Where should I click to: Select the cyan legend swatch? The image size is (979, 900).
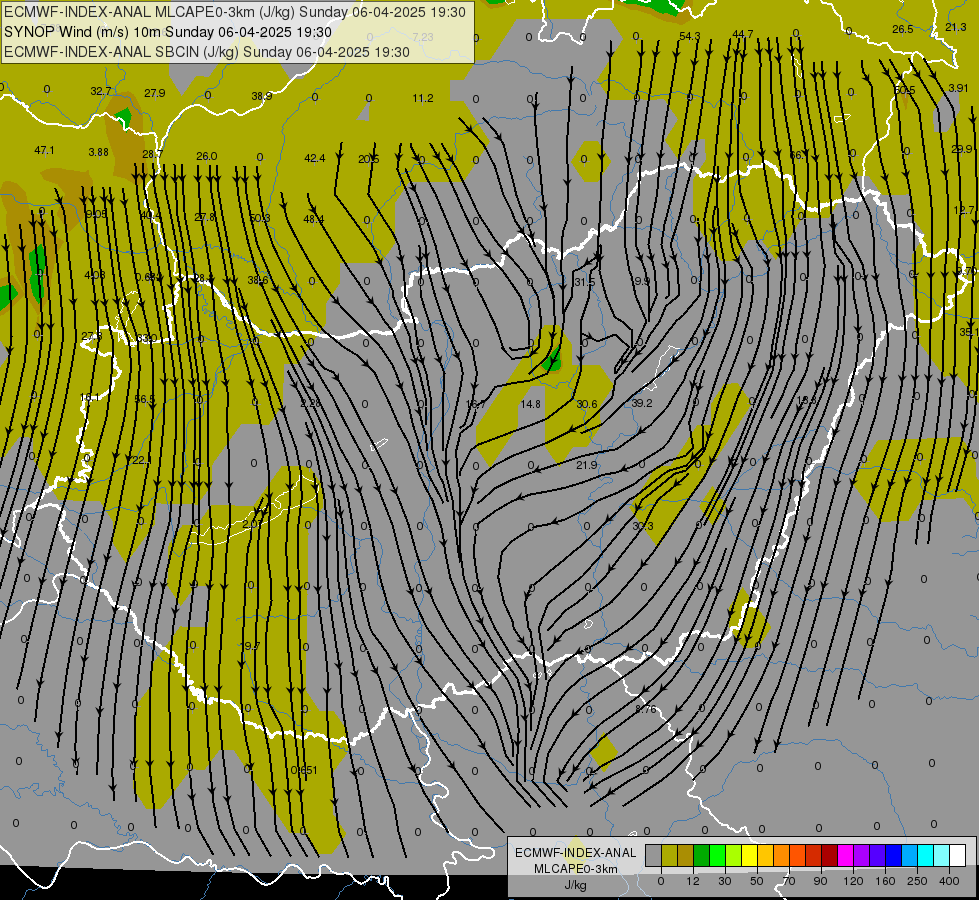(x=926, y=855)
